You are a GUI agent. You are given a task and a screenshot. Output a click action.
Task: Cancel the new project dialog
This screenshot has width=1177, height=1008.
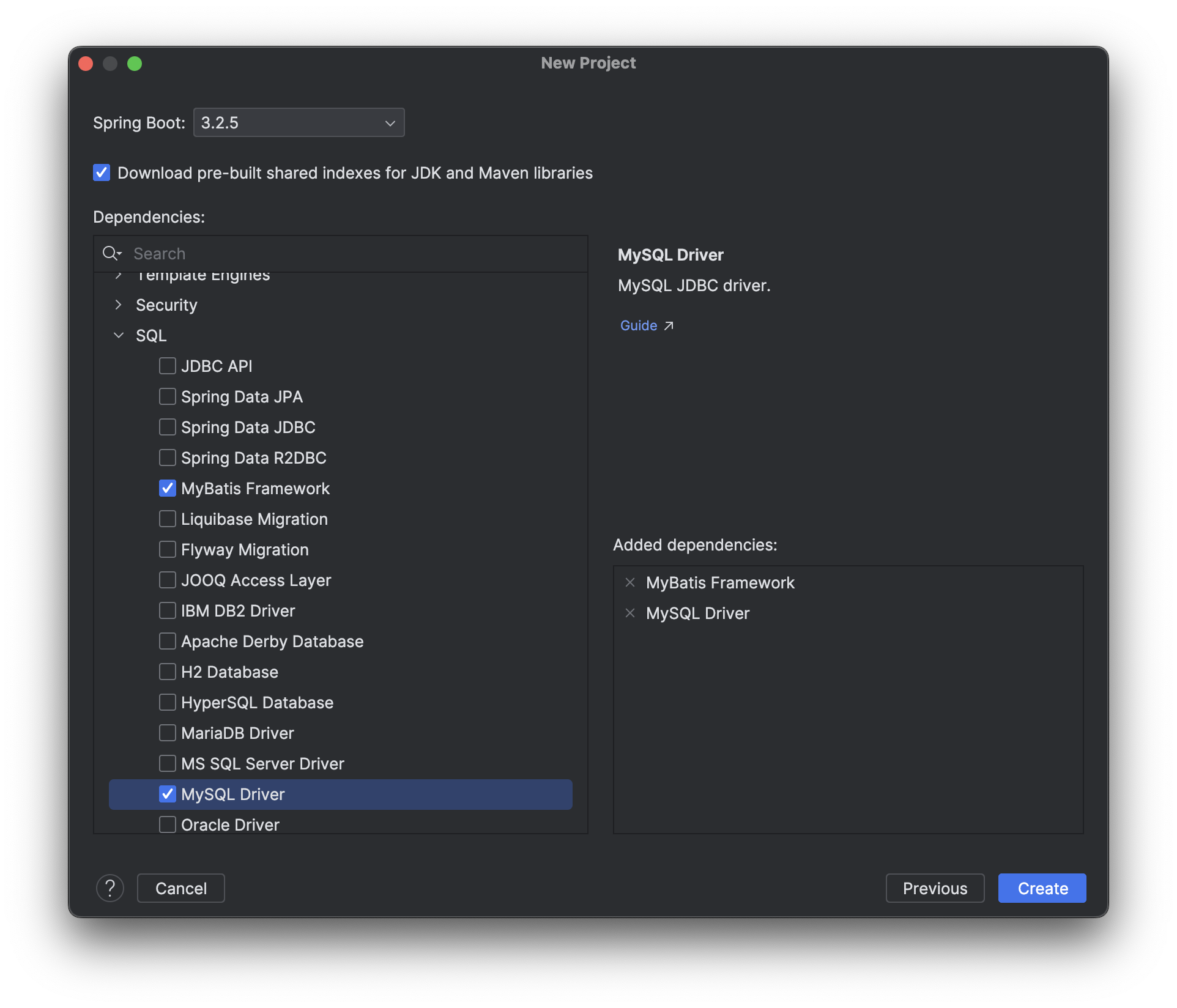click(x=180, y=888)
